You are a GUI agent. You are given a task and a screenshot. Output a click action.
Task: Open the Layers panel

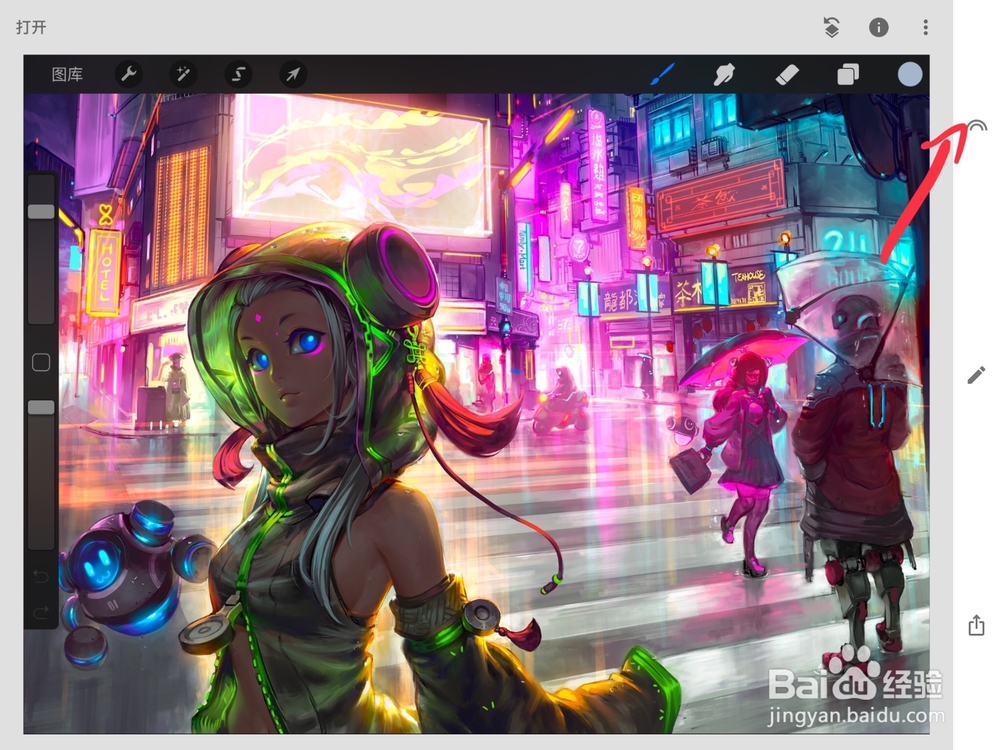pos(848,75)
